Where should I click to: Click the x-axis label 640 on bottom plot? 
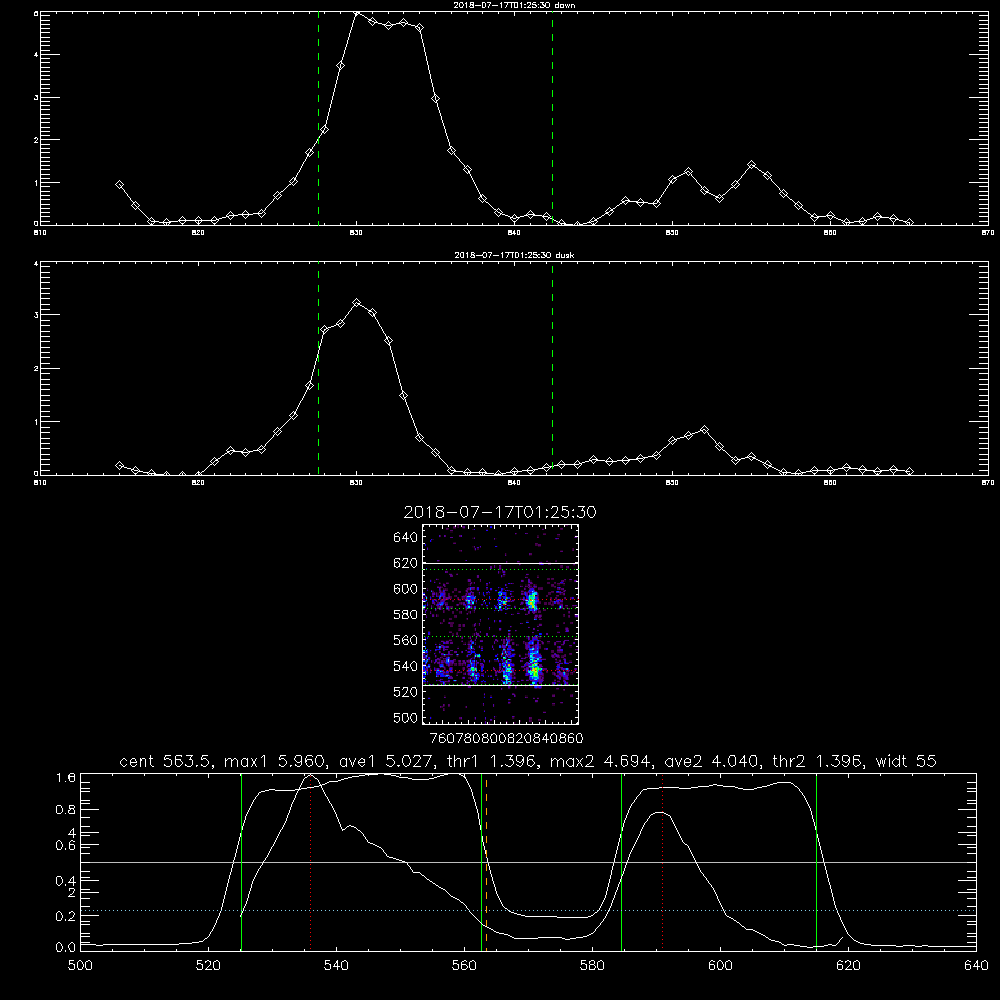[976, 966]
